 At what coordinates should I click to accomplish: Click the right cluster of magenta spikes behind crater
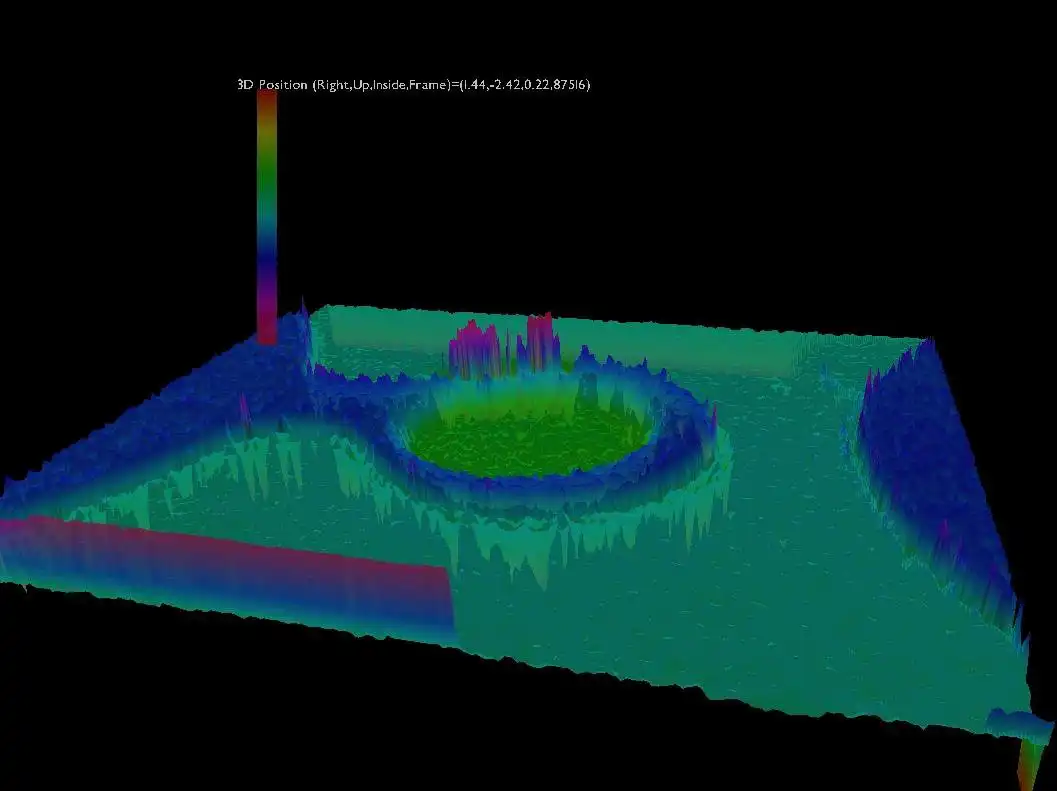[541, 341]
